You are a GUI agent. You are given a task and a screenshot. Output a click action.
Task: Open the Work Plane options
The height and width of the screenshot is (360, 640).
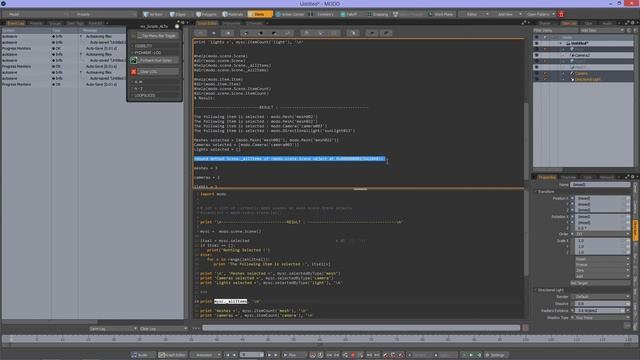[441, 14]
